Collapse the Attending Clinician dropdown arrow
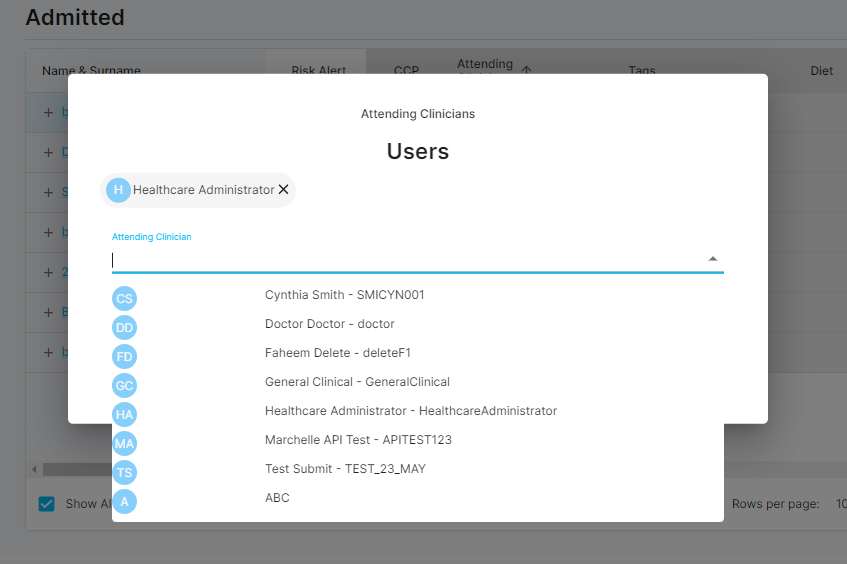The image size is (847, 564). tap(712, 259)
